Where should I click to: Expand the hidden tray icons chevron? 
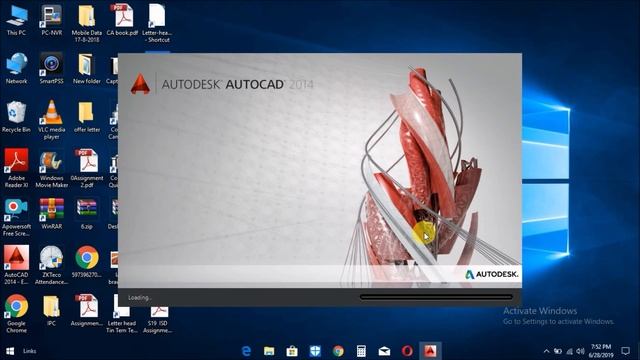[x=547, y=351]
